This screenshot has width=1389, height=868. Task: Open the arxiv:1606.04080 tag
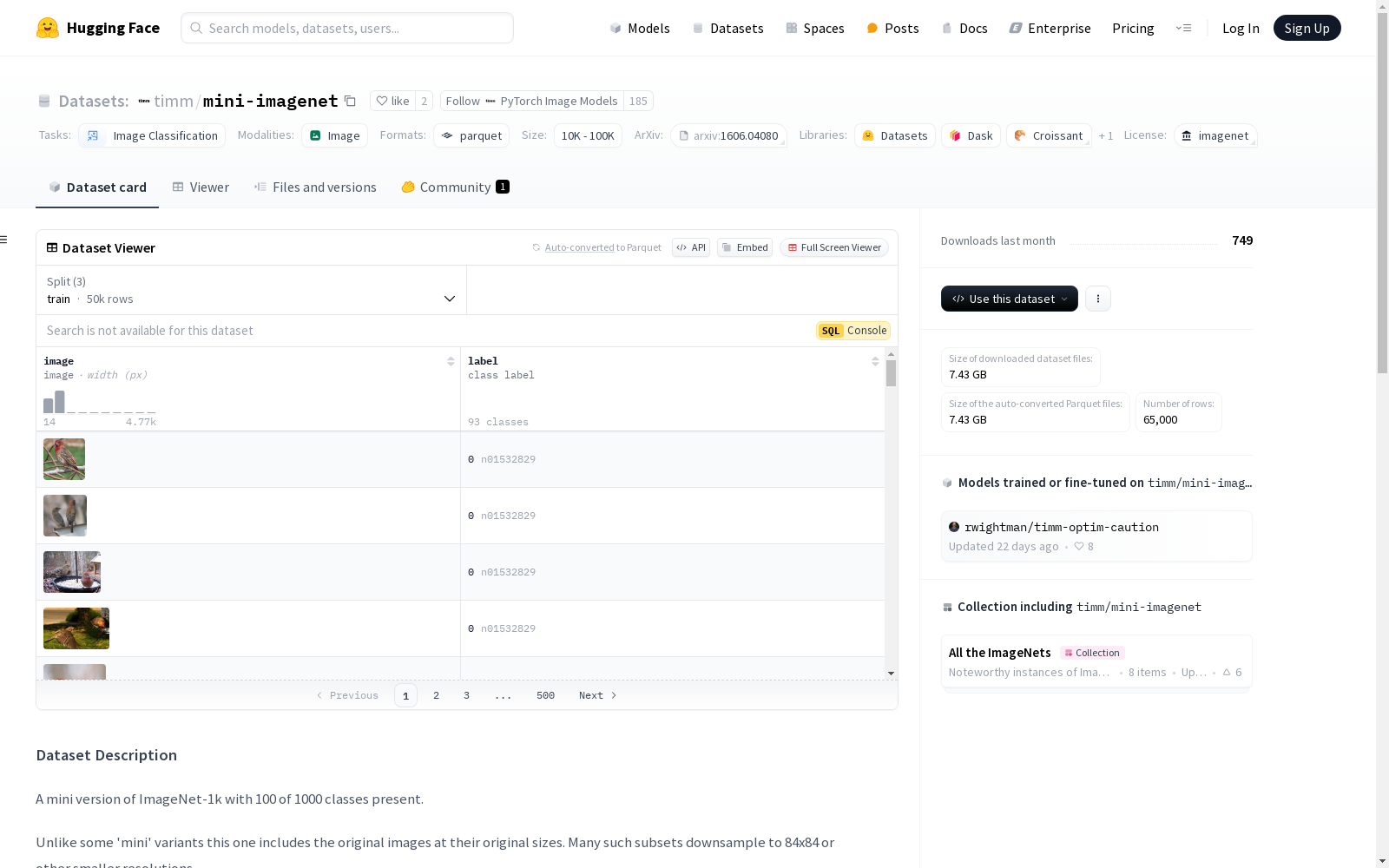[x=728, y=135]
